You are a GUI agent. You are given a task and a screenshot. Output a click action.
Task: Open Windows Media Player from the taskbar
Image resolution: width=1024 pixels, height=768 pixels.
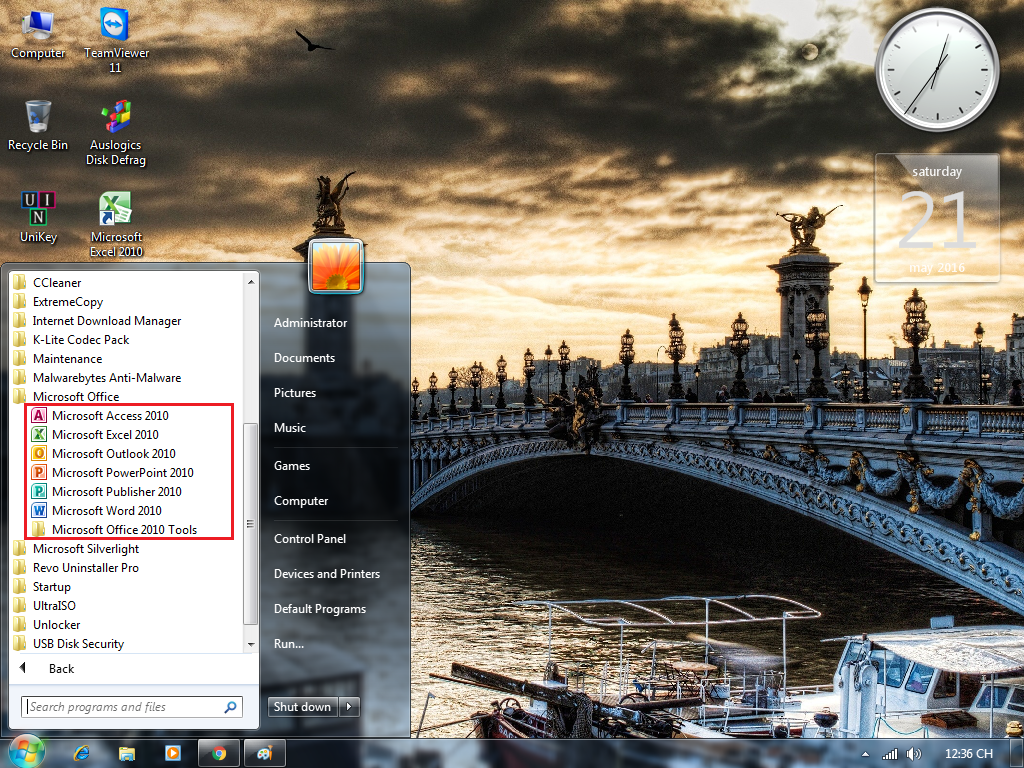(172, 754)
